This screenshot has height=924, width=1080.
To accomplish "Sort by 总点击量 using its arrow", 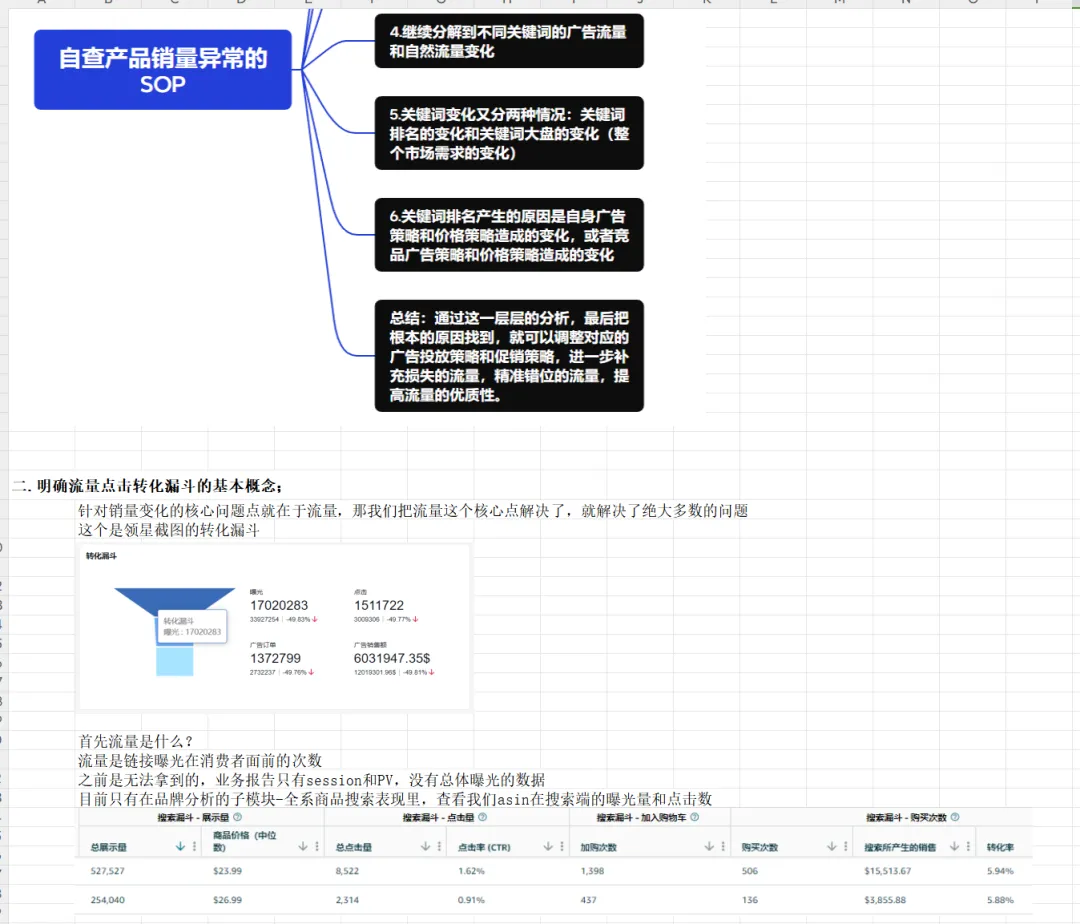I will 425,846.
